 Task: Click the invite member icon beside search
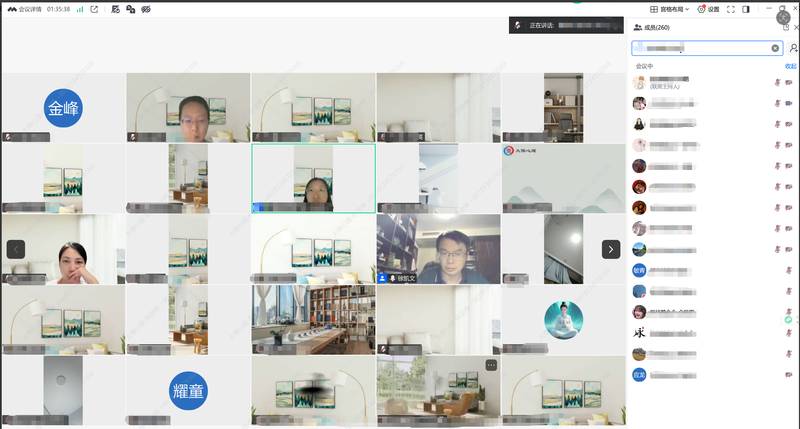pos(793,48)
